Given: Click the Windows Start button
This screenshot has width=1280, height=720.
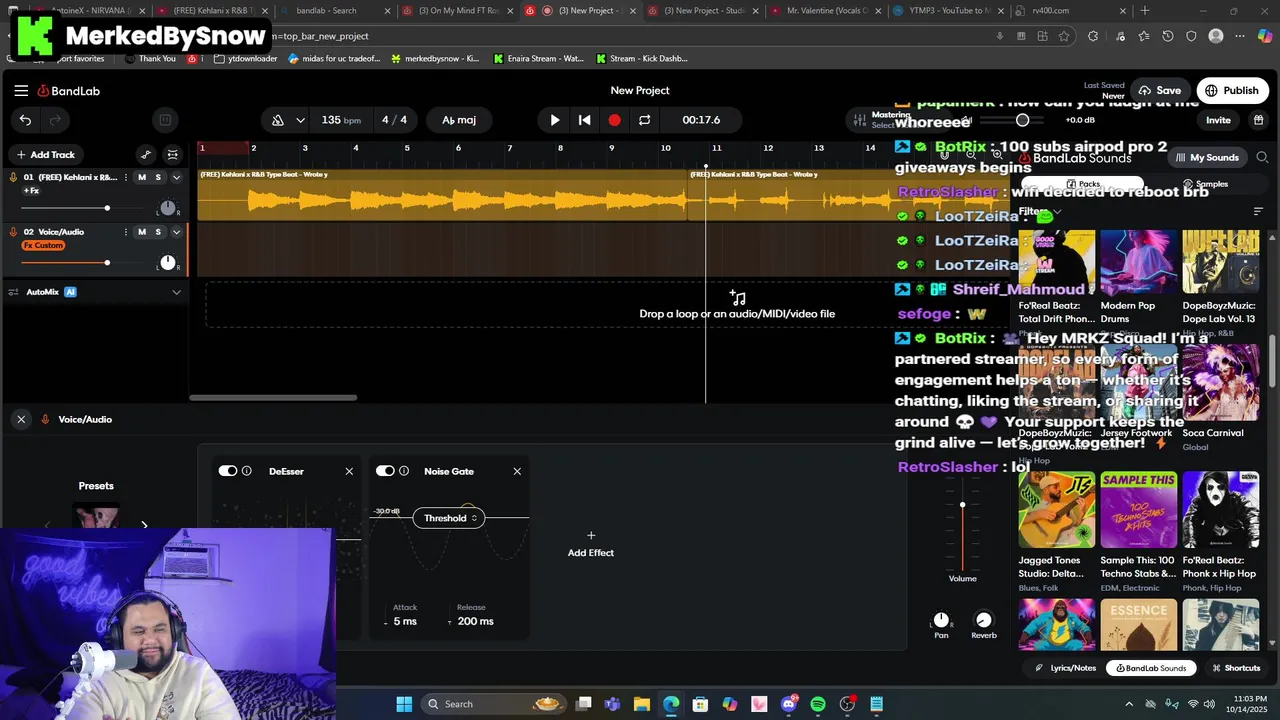Looking at the screenshot, I should 404,704.
